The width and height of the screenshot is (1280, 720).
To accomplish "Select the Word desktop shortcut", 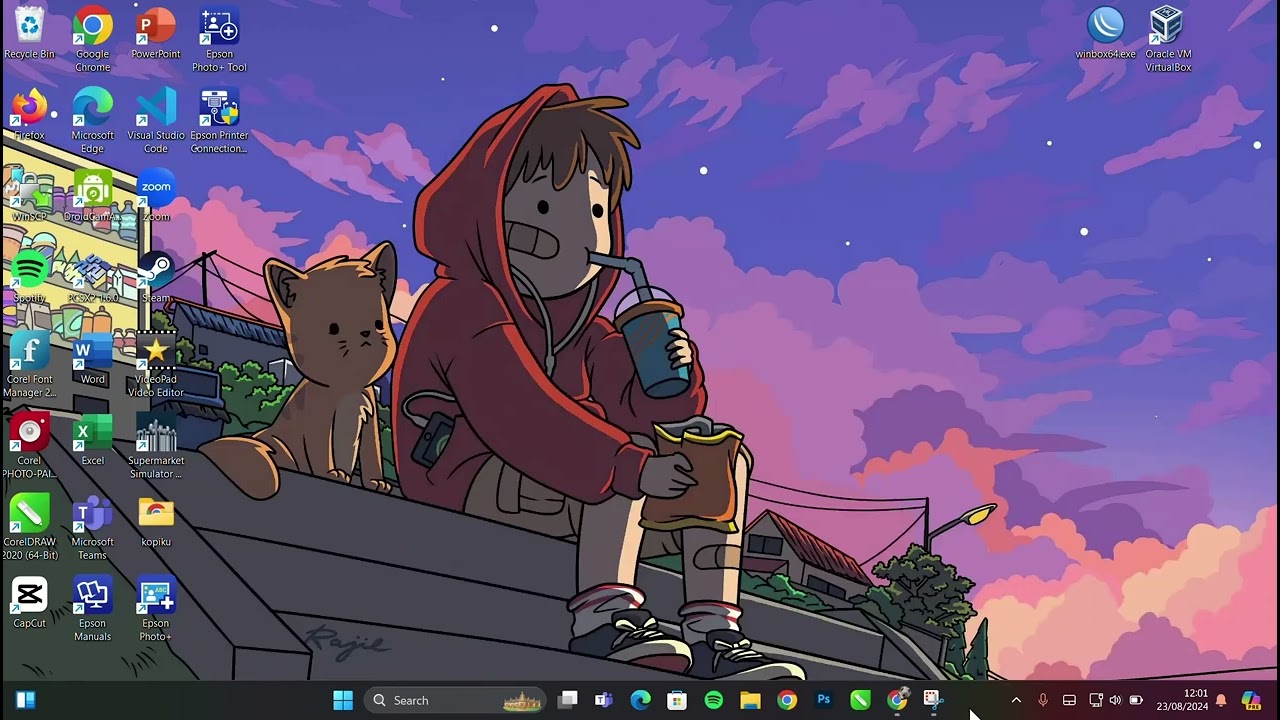I will click(x=92, y=358).
